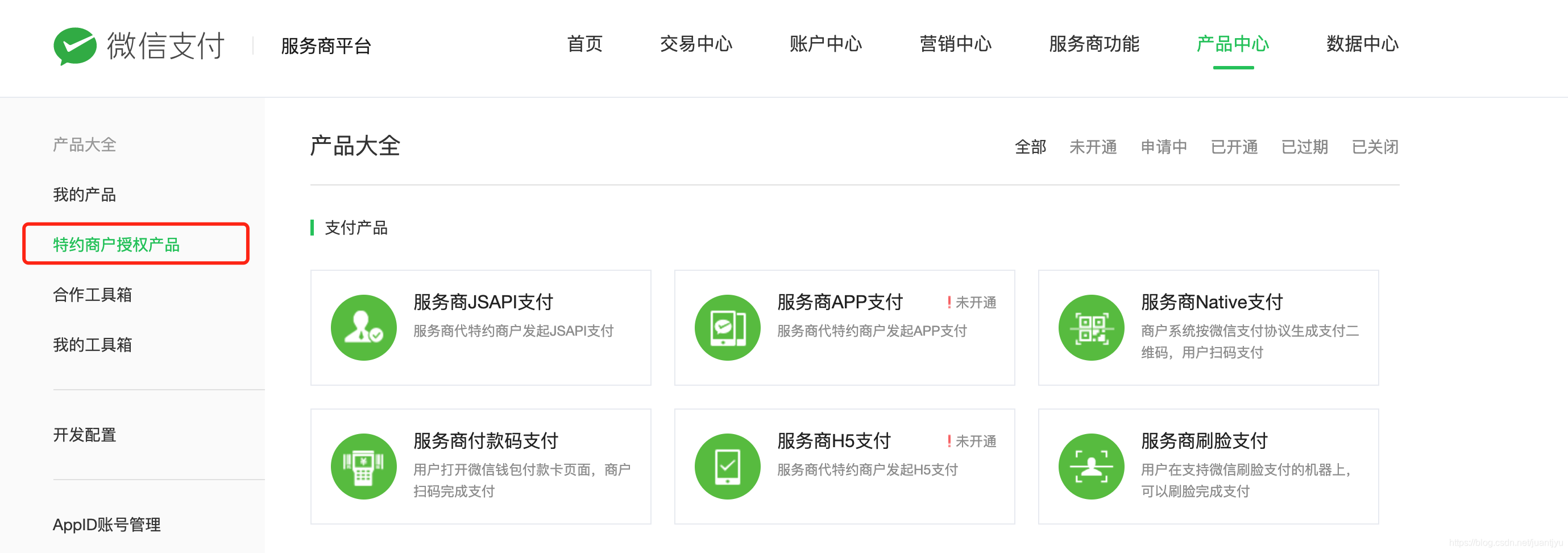Viewport: 1568px width, 553px height.
Task: Go to 交易中心 in top navigation
Action: point(696,44)
